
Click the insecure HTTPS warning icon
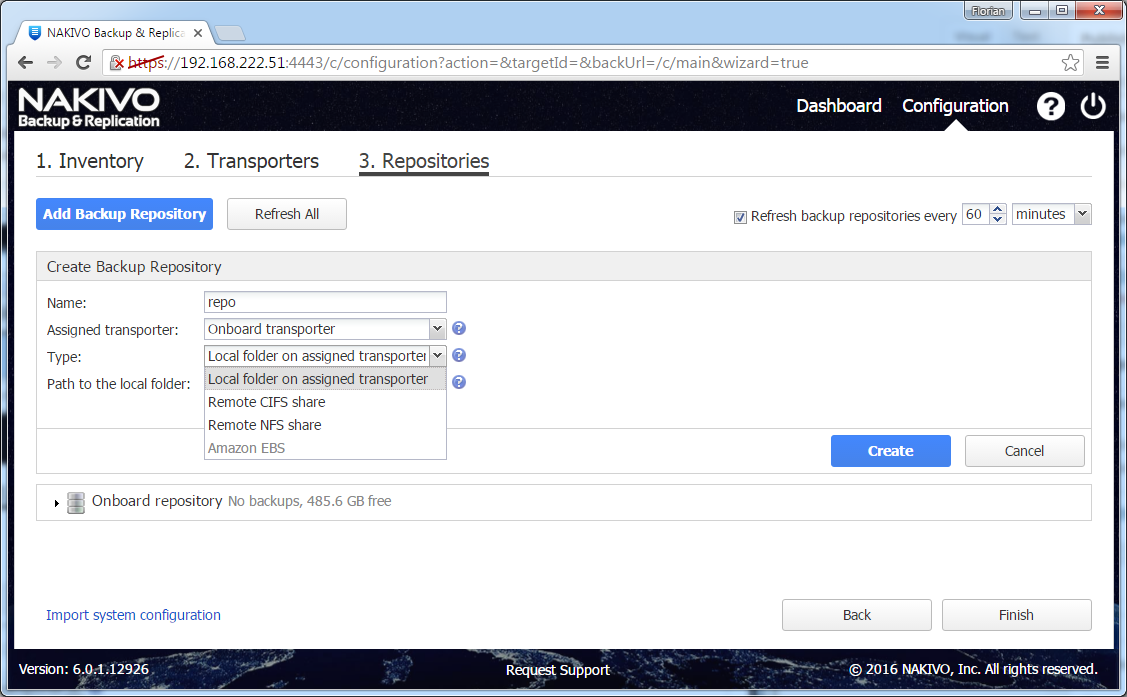pos(117,63)
